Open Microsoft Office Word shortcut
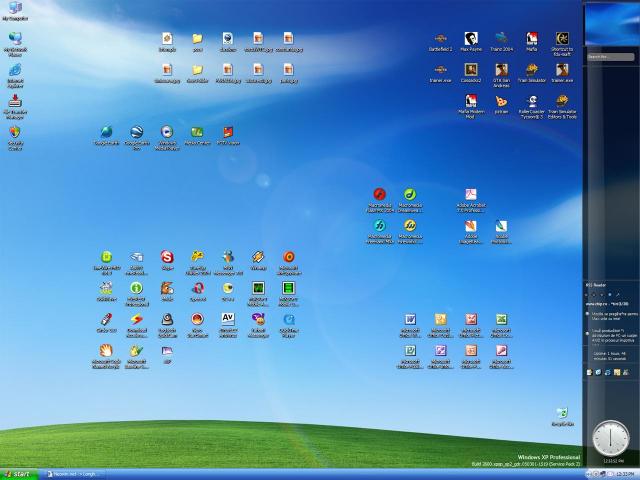Image resolution: width=640 pixels, height=480 pixels. 410,325
